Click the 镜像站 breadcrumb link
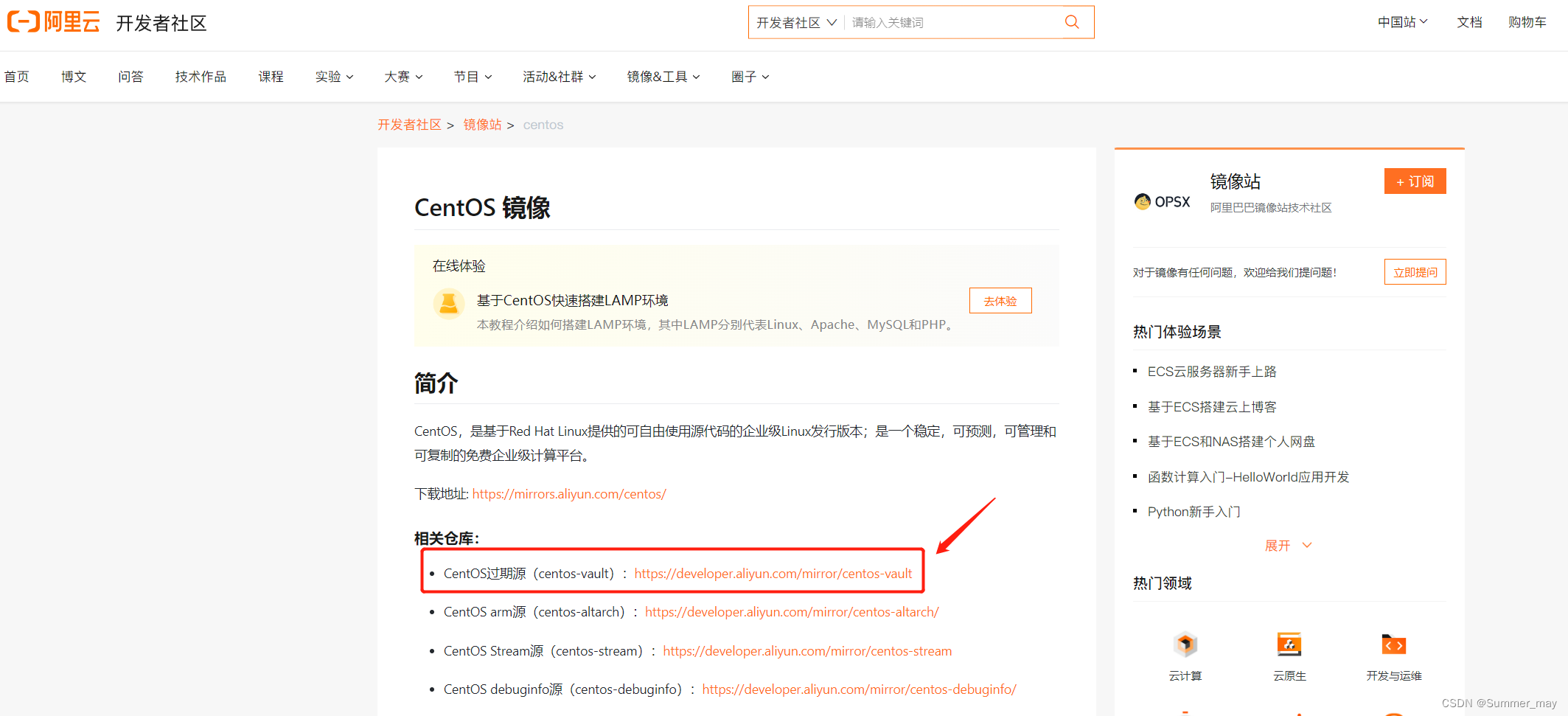Viewport: 1568px width, 716px height. click(x=482, y=125)
